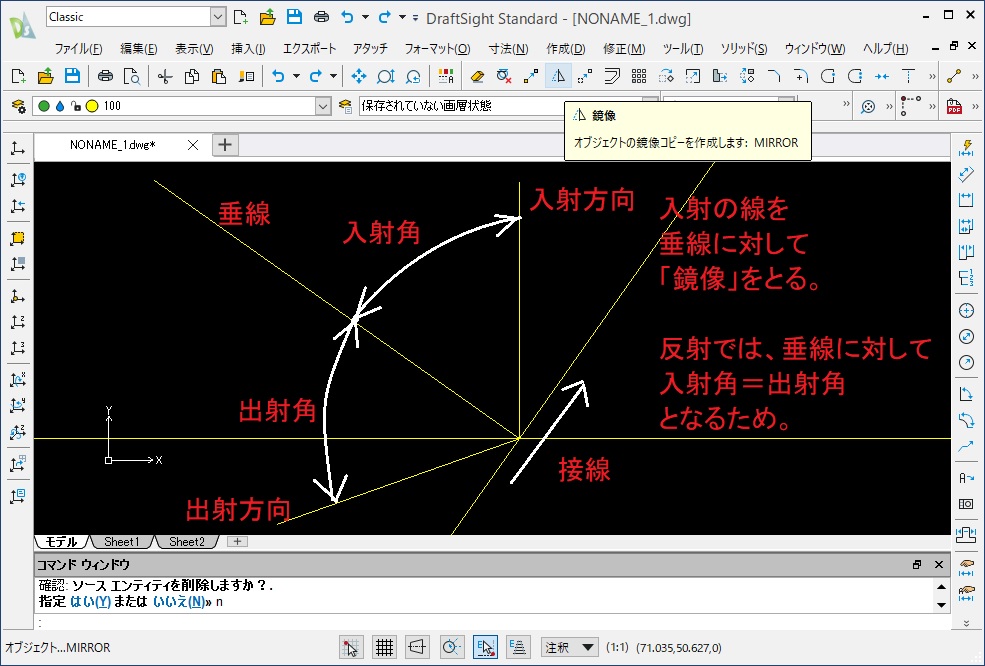
Task: Select the Fillet tool
Action: coord(801,77)
